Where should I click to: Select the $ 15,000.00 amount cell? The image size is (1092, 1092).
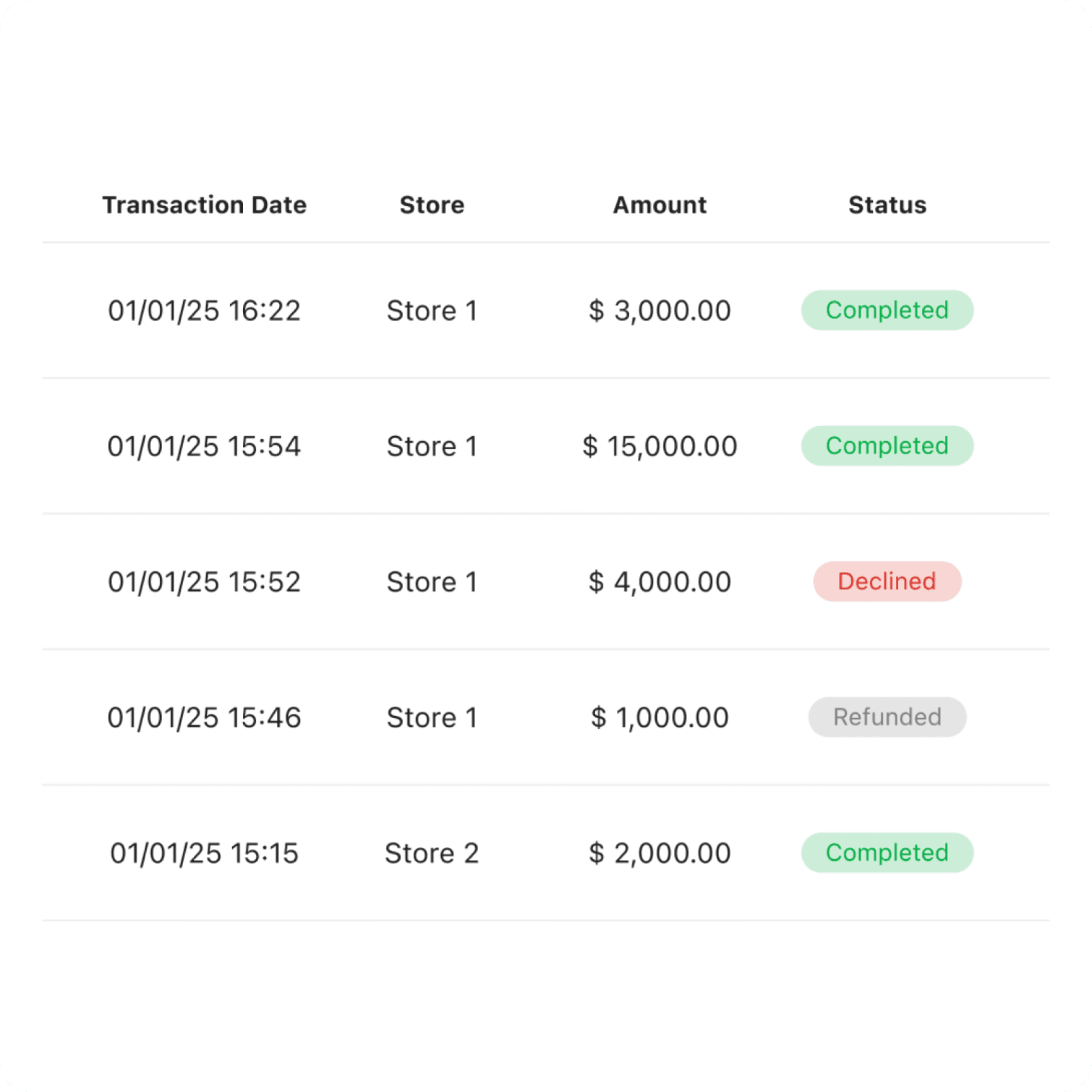(x=660, y=446)
